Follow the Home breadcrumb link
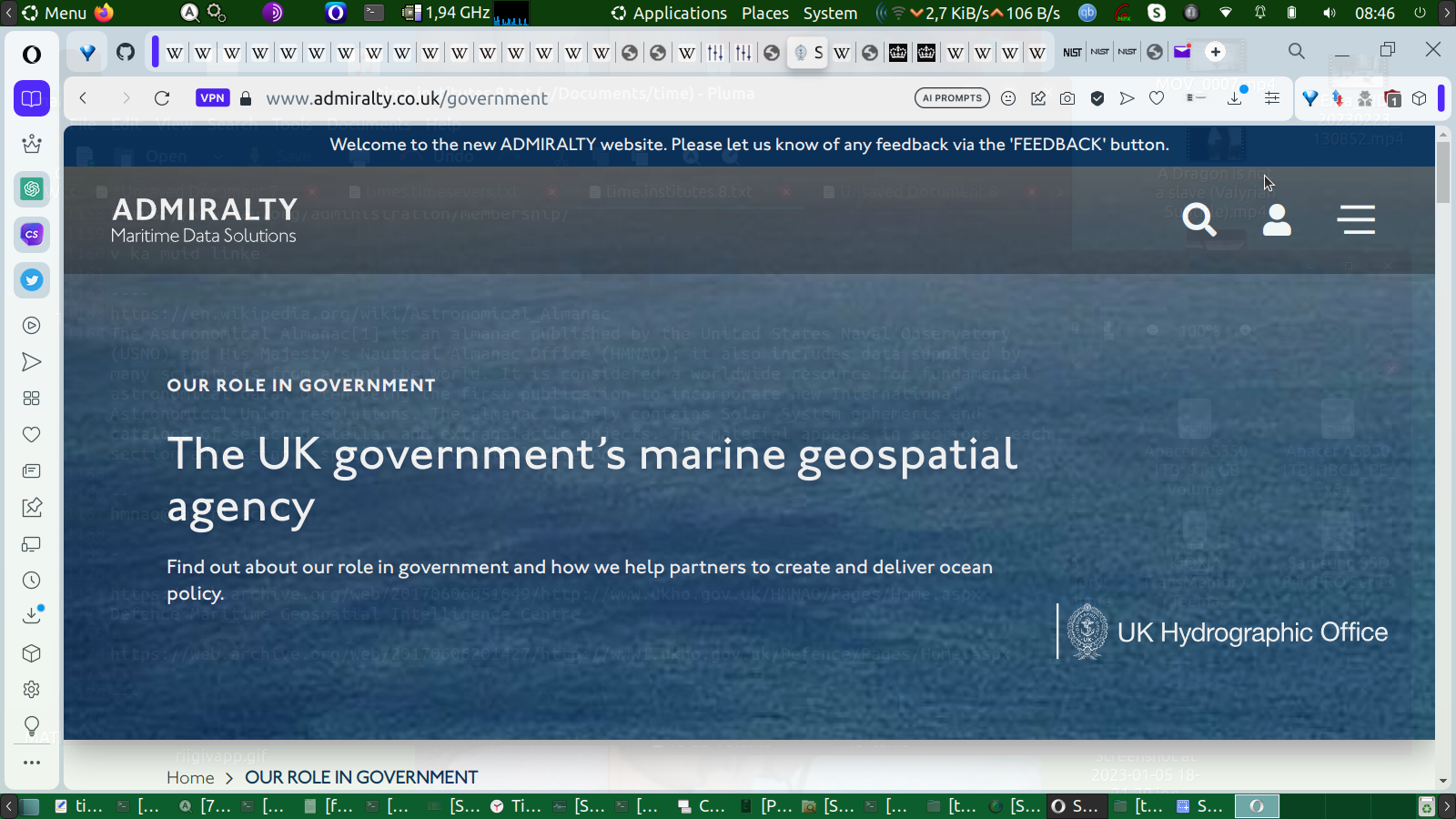Screen dimensions: 1456x819 coord(190,777)
